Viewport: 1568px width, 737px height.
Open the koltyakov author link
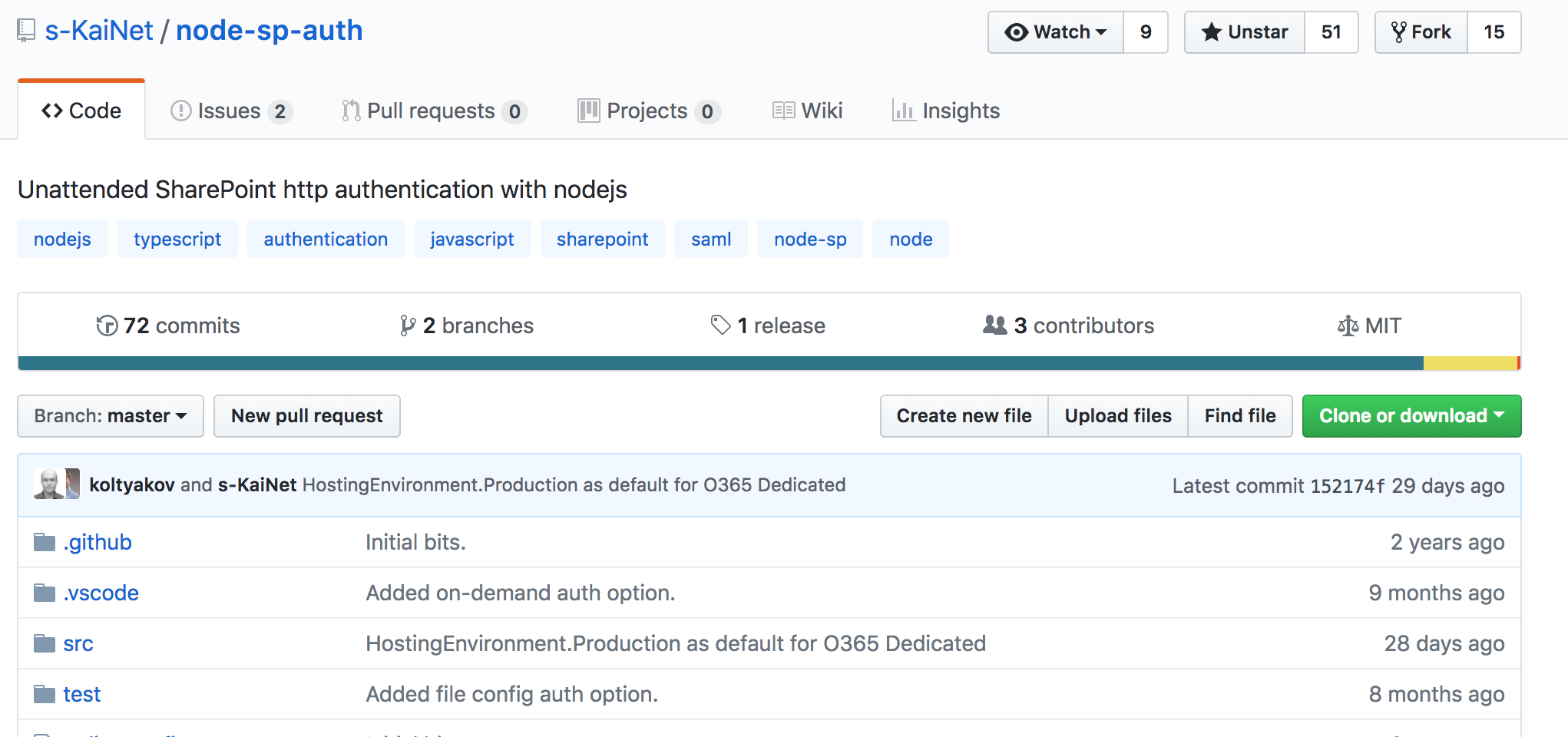(x=132, y=485)
